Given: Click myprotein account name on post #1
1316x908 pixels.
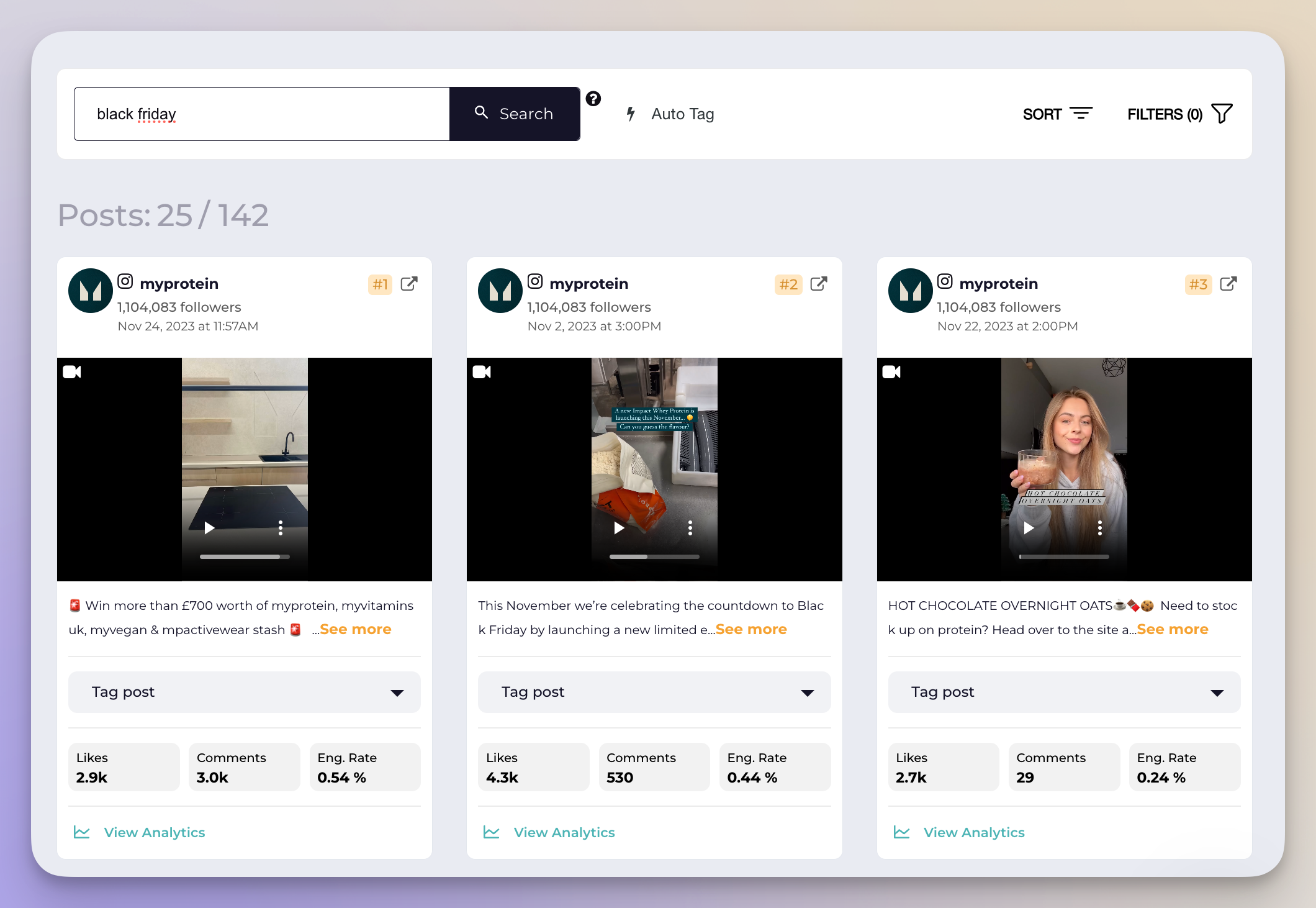Looking at the screenshot, I should (x=179, y=284).
